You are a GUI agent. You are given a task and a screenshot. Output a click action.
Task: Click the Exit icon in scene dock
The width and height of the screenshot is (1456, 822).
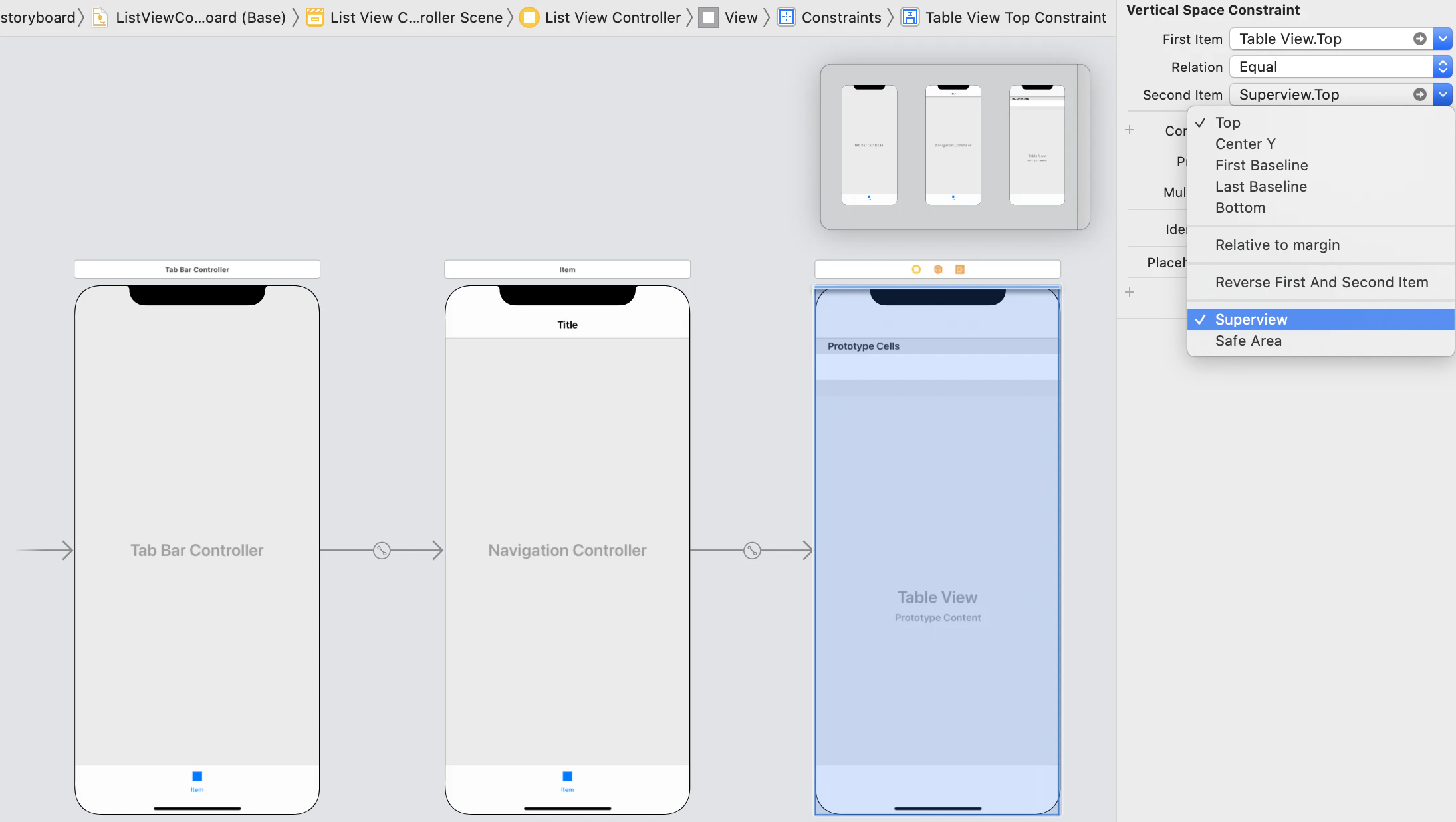point(959,269)
